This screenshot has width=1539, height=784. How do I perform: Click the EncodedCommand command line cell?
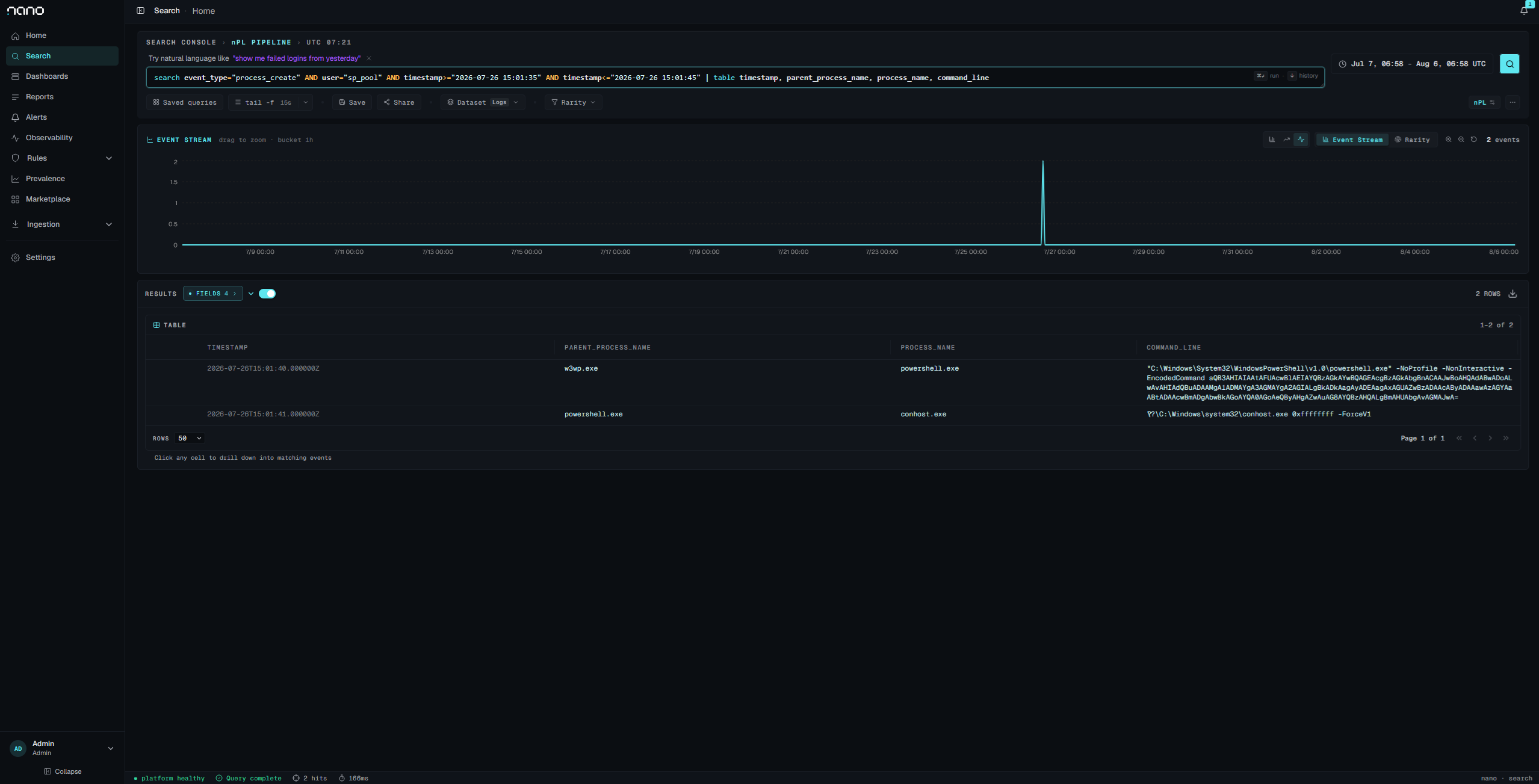pos(1329,383)
